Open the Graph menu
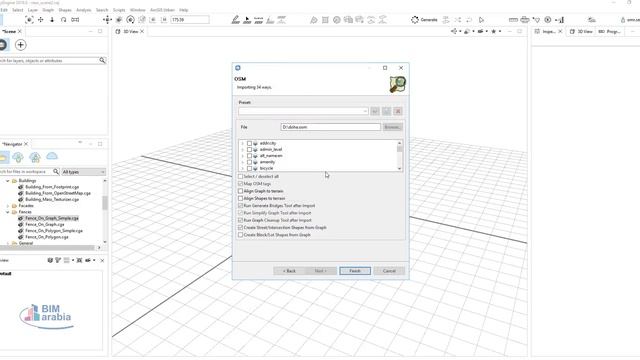The height and width of the screenshot is (360, 640). (x=48, y=10)
